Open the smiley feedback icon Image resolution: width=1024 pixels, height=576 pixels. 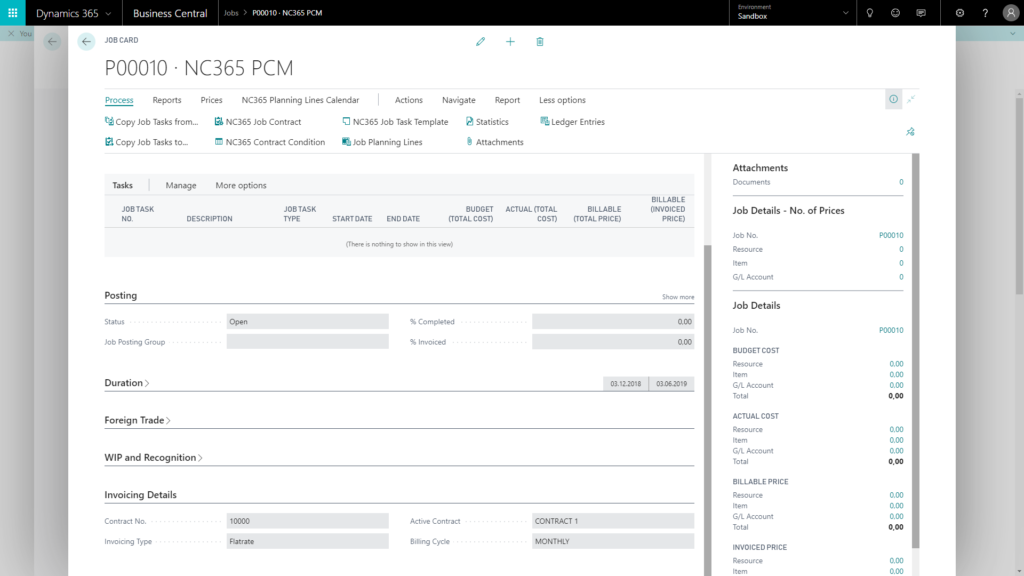tap(895, 12)
